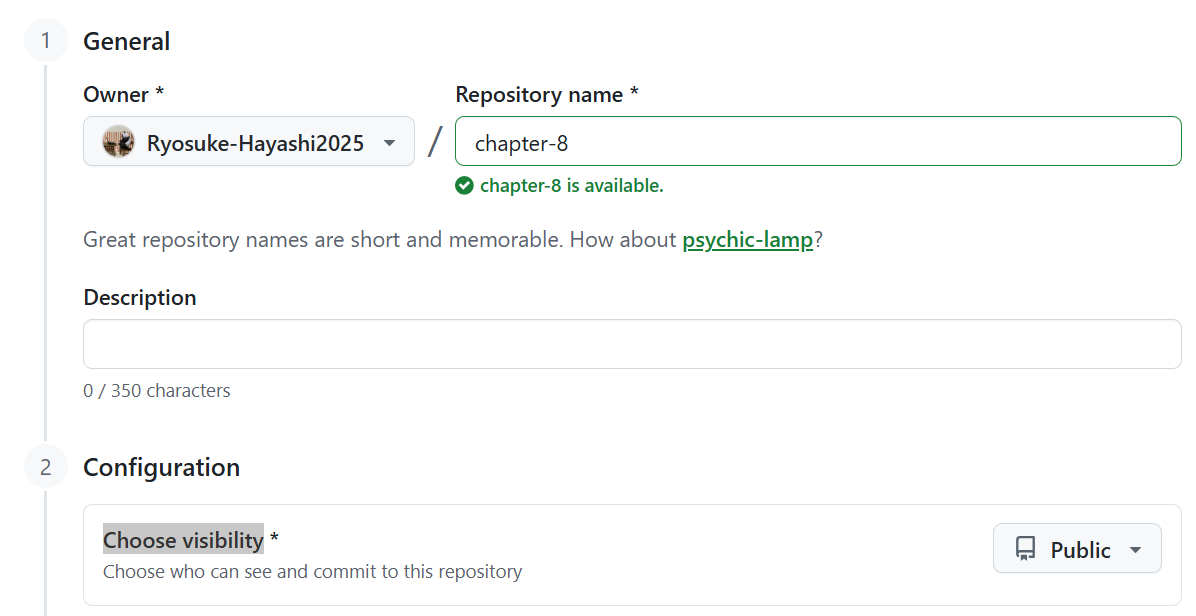Click the step 2 number badge
Screen dimensions: 1196x616
pos(45,468)
